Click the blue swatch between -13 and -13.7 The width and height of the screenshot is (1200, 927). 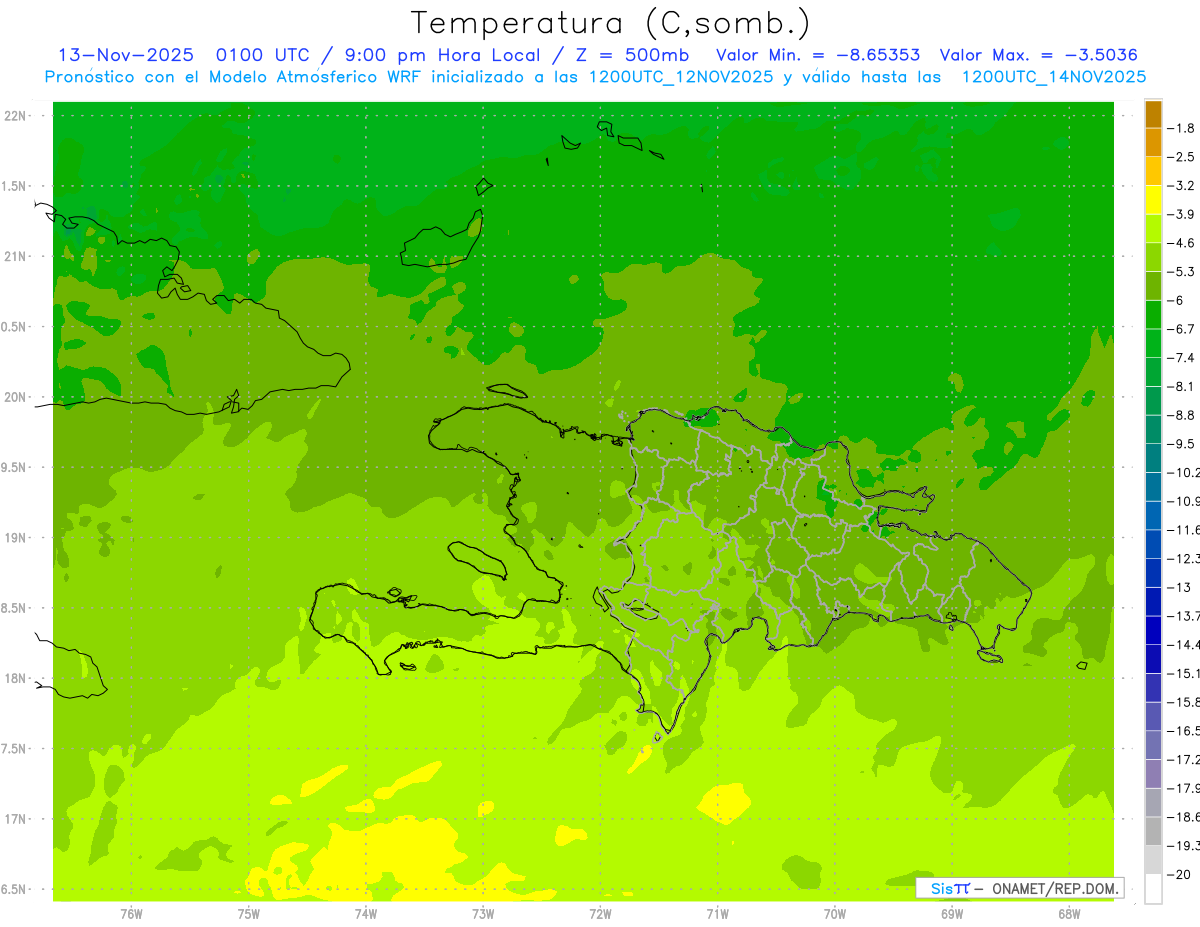(1153, 602)
